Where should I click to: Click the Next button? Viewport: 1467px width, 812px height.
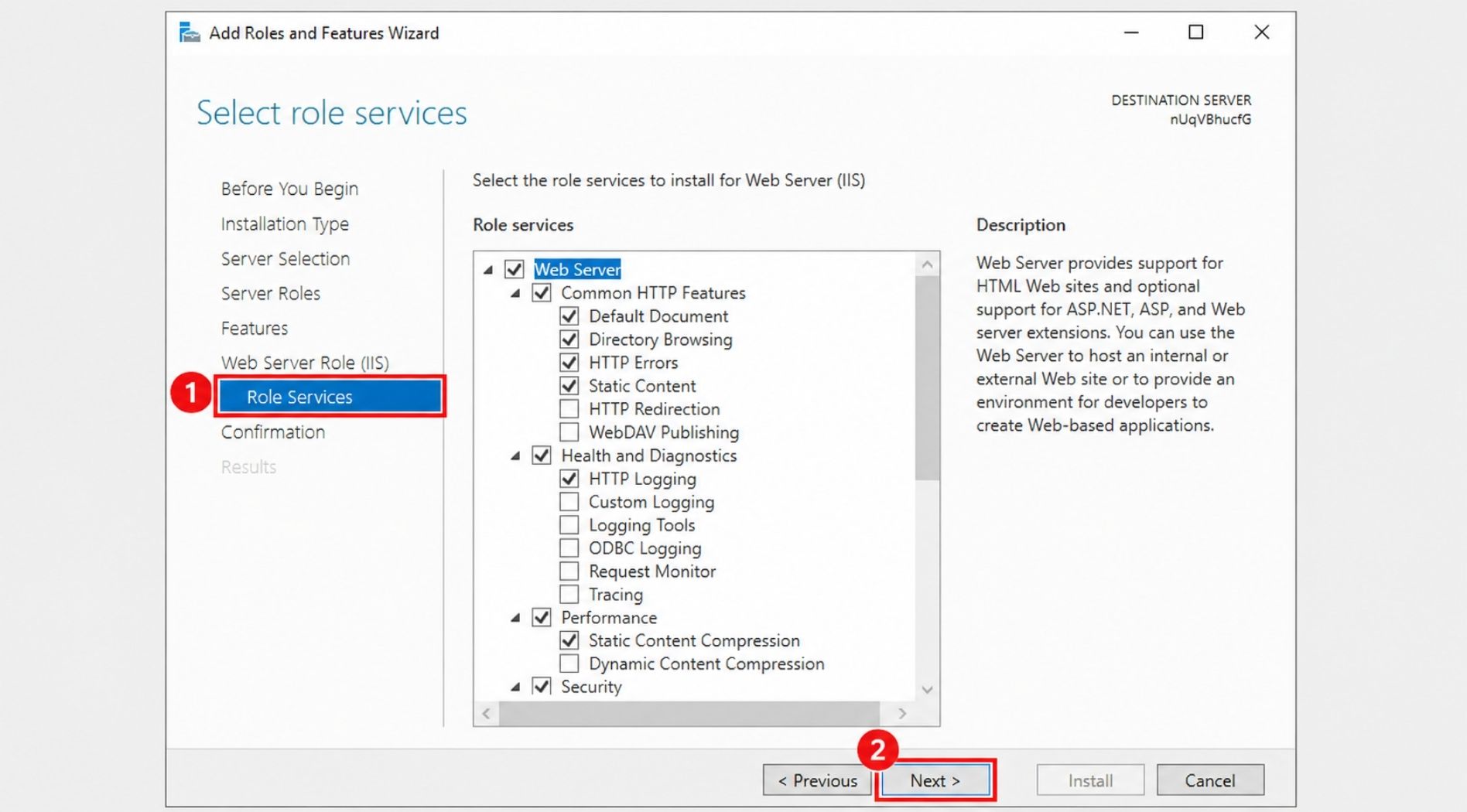pyautogui.click(x=935, y=780)
